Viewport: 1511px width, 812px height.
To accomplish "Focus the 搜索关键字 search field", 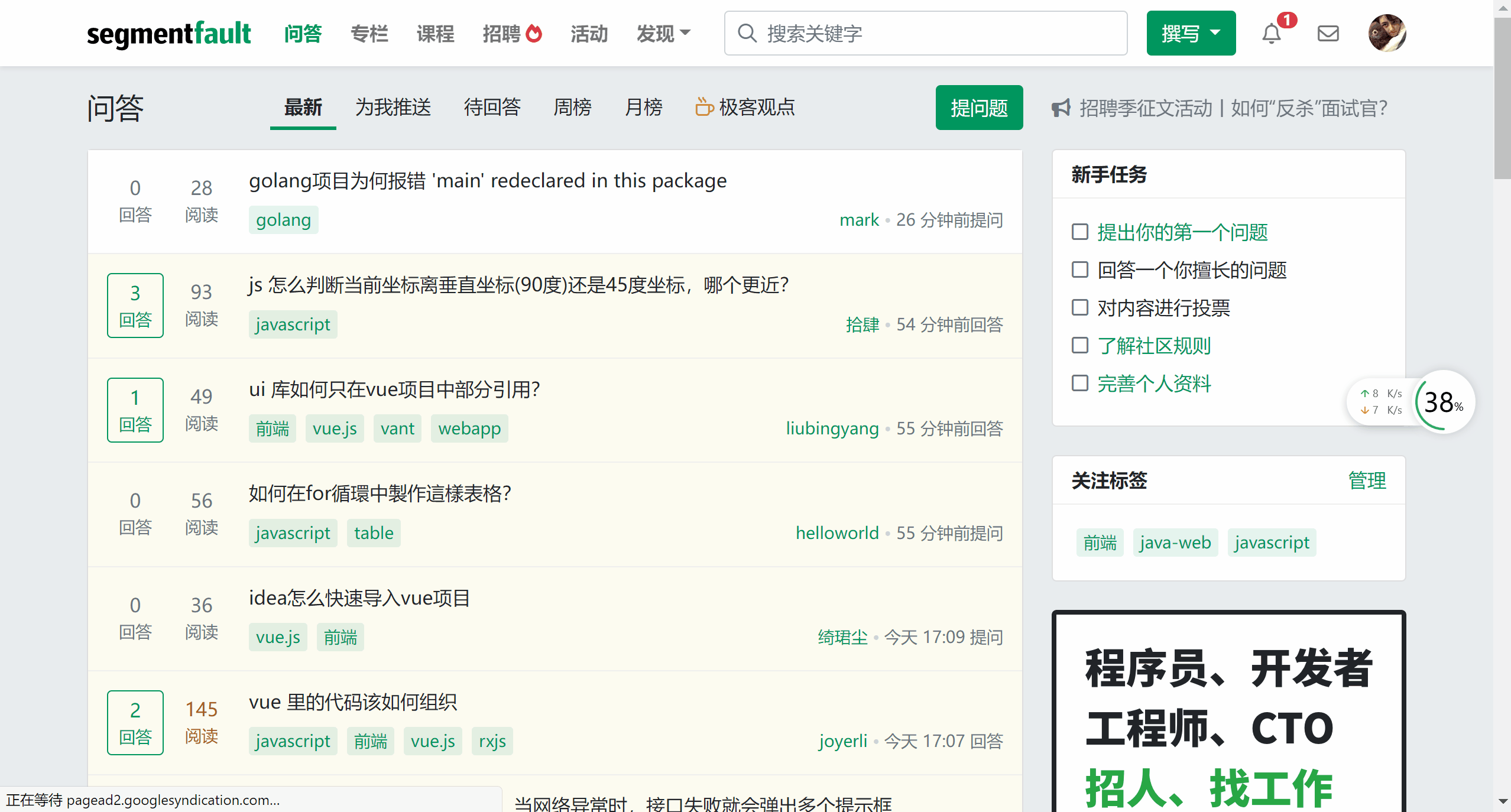I will (x=926, y=33).
